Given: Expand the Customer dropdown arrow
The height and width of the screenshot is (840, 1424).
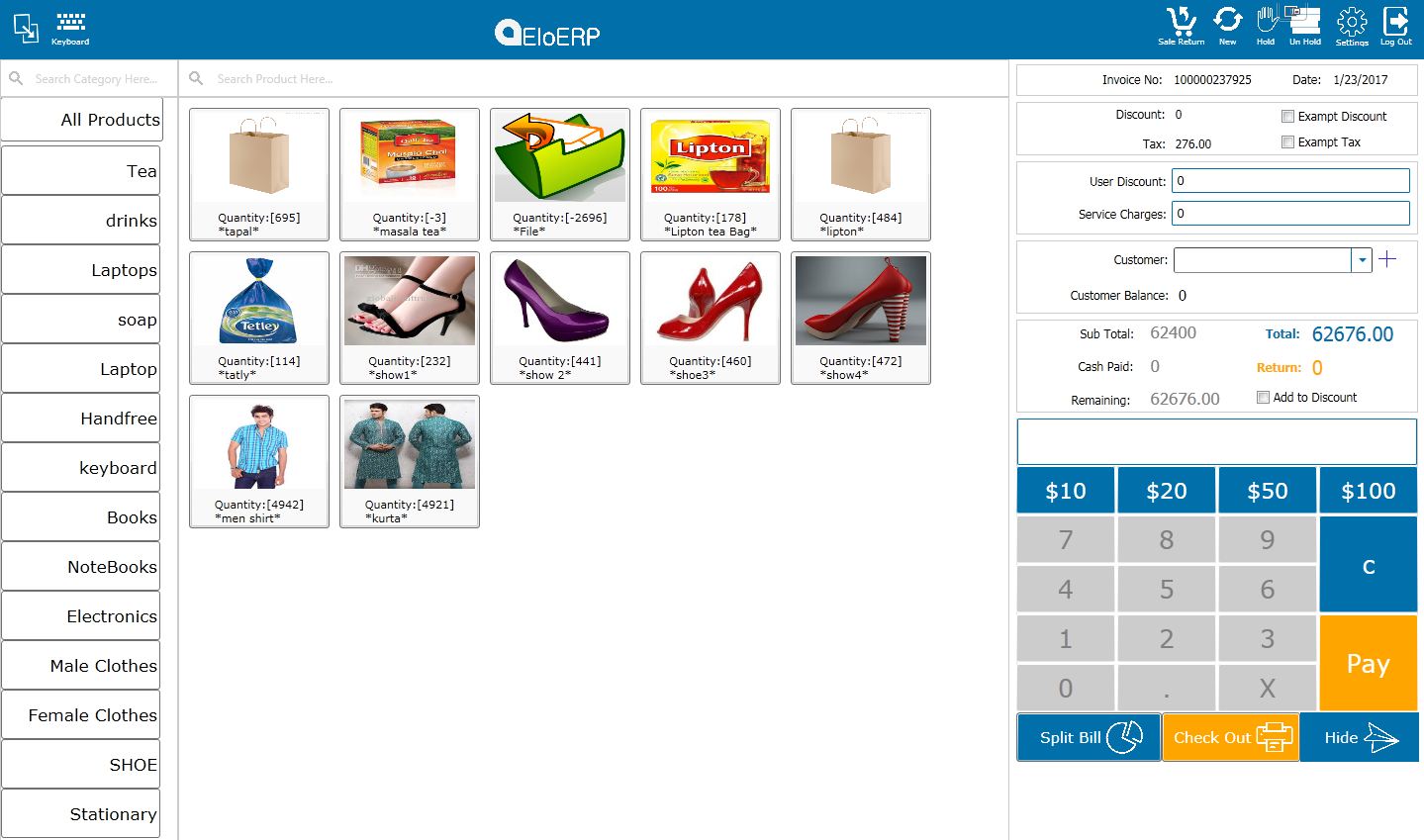Looking at the screenshot, I should point(1362,260).
